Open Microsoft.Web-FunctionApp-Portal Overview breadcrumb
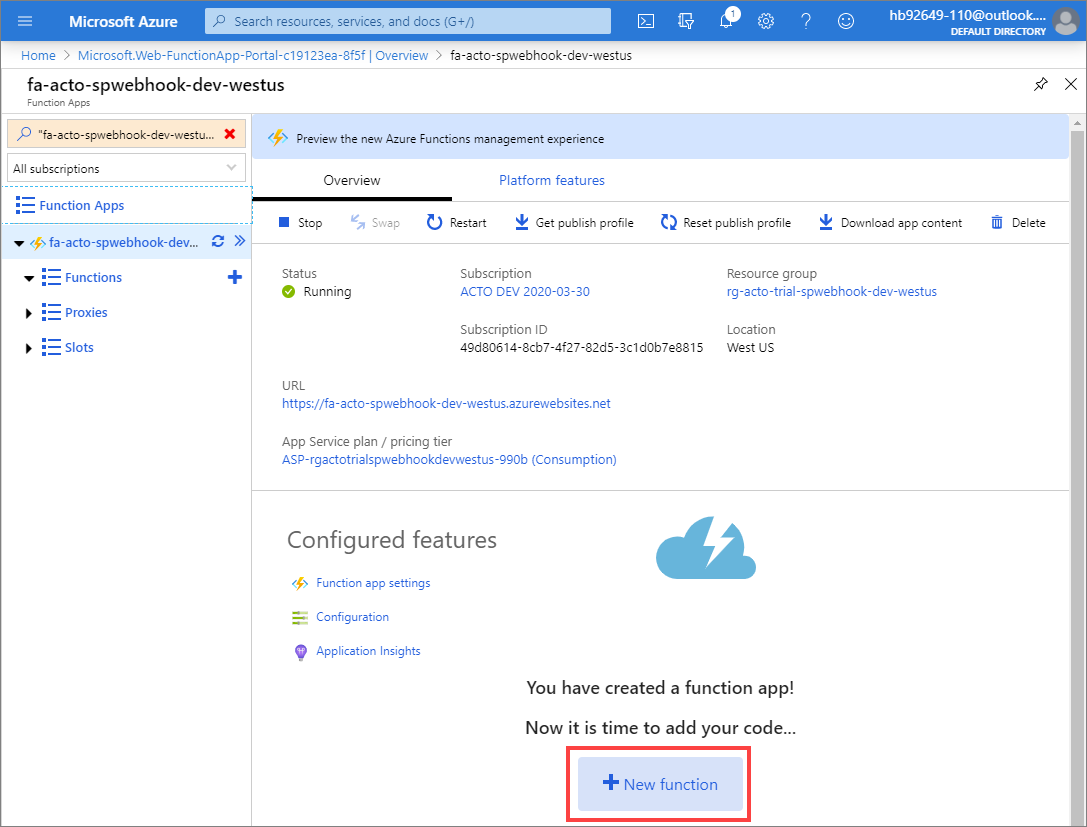Image resolution: width=1087 pixels, height=827 pixels. point(252,55)
